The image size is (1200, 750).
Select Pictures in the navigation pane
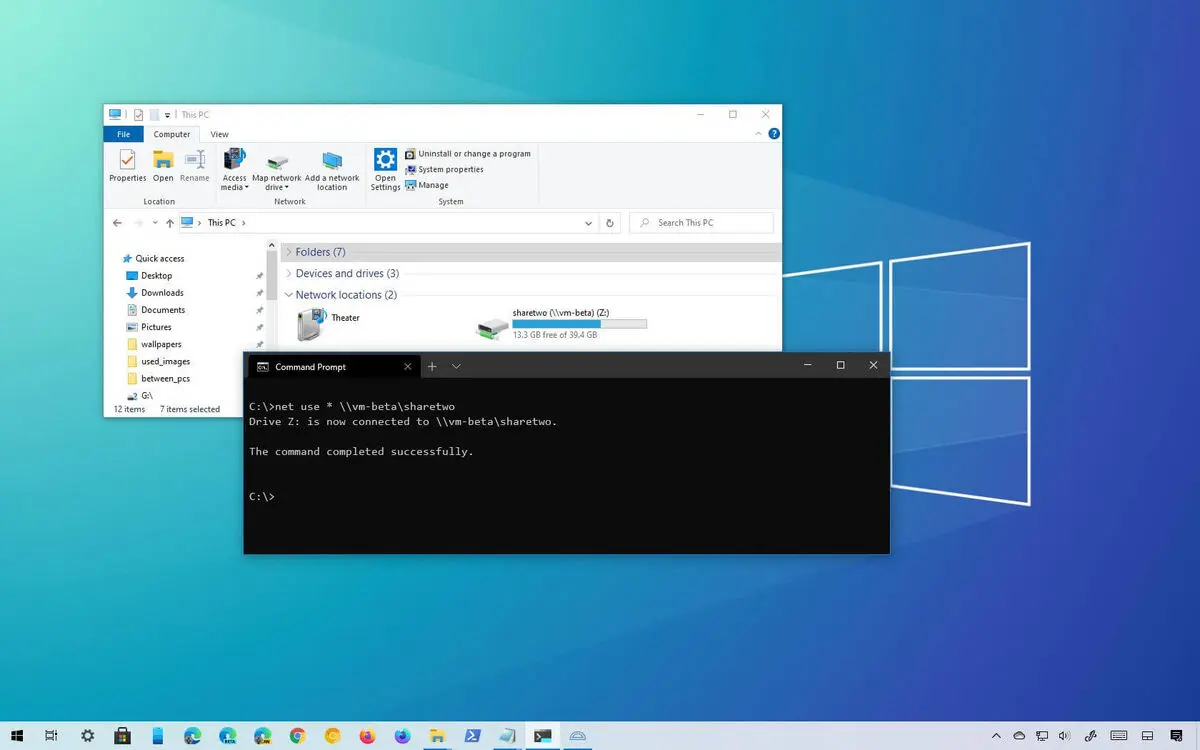click(148, 327)
